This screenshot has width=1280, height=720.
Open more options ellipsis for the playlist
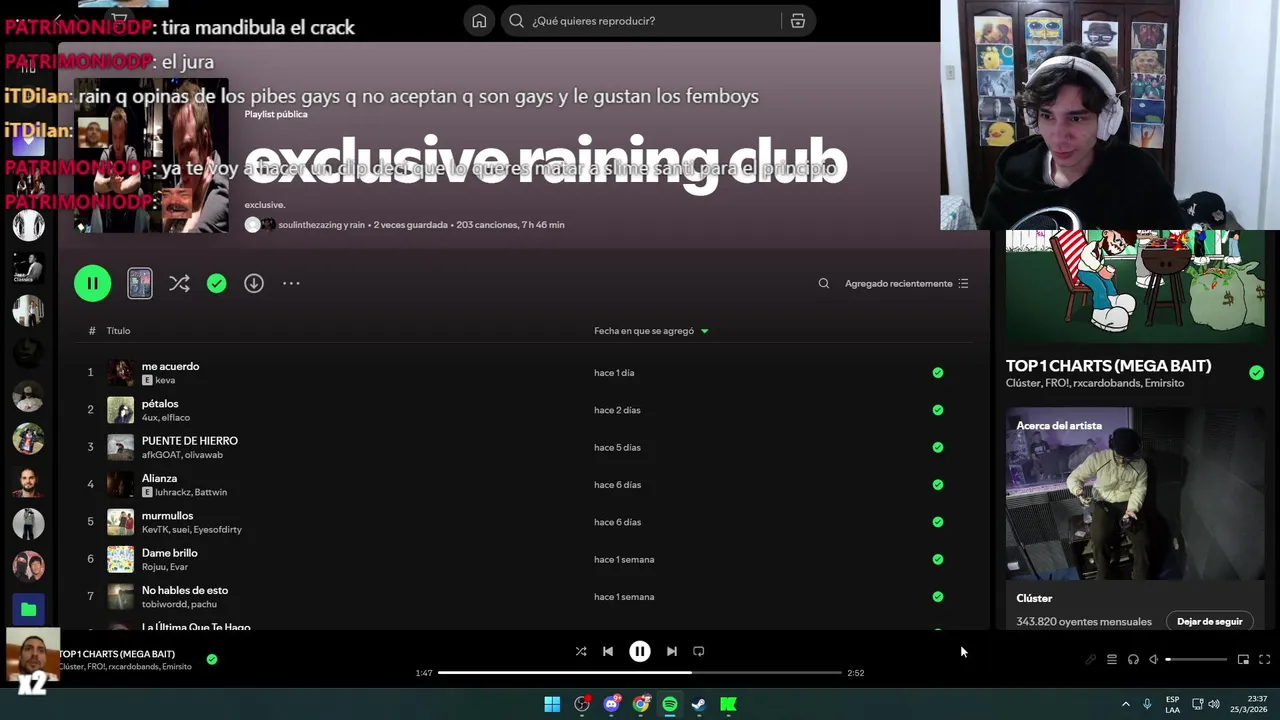(x=291, y=284)
